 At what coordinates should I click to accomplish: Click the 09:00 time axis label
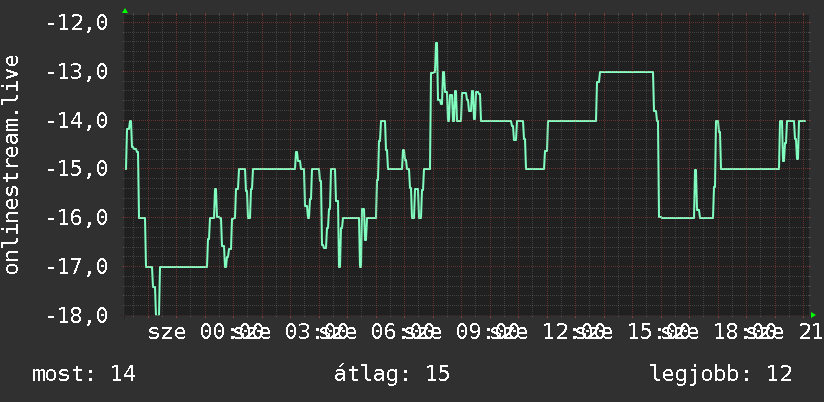(x=487, y=332)
